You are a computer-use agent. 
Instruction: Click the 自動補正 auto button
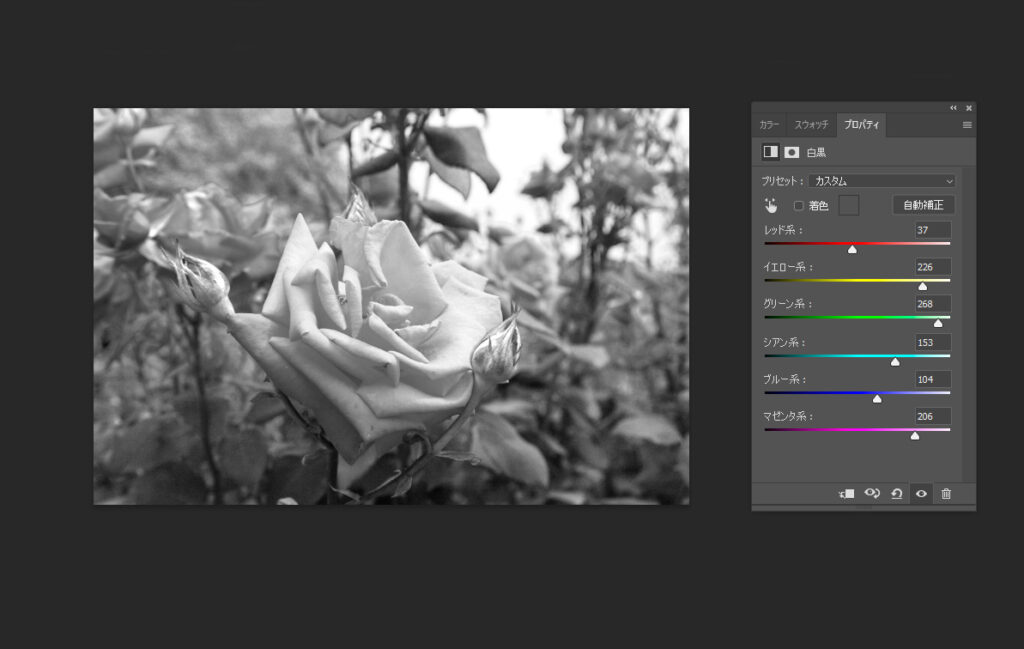(x=923, y=205)
